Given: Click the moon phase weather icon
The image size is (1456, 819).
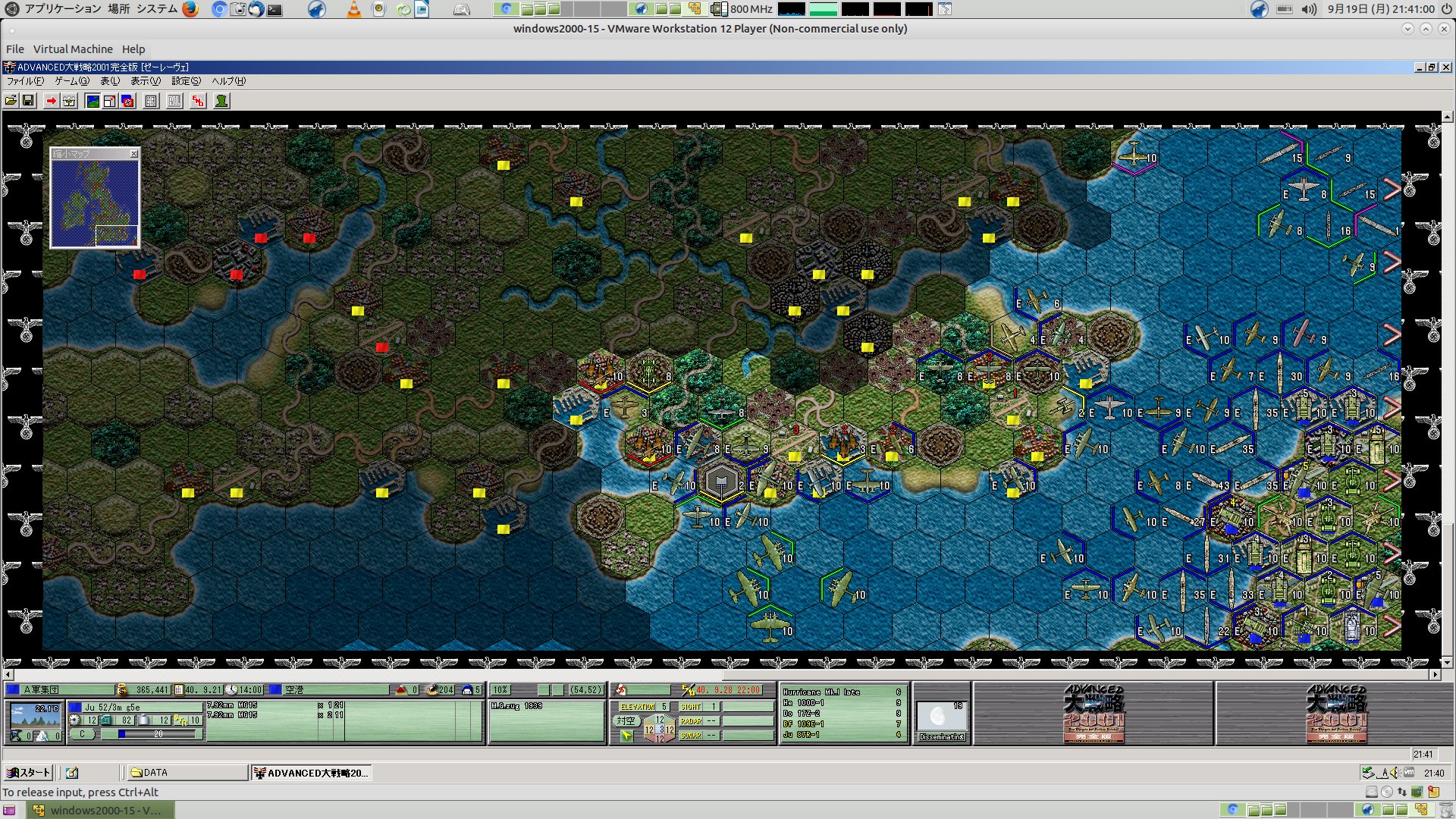Looking at the screenshot, I should [x=941, y=716].
